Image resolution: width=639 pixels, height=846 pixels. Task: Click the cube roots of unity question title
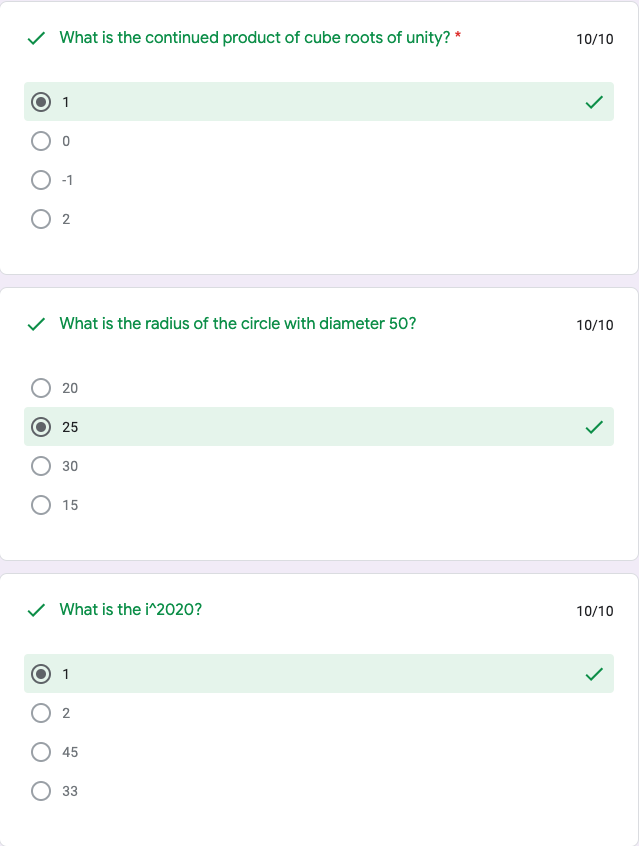[254, 38]
